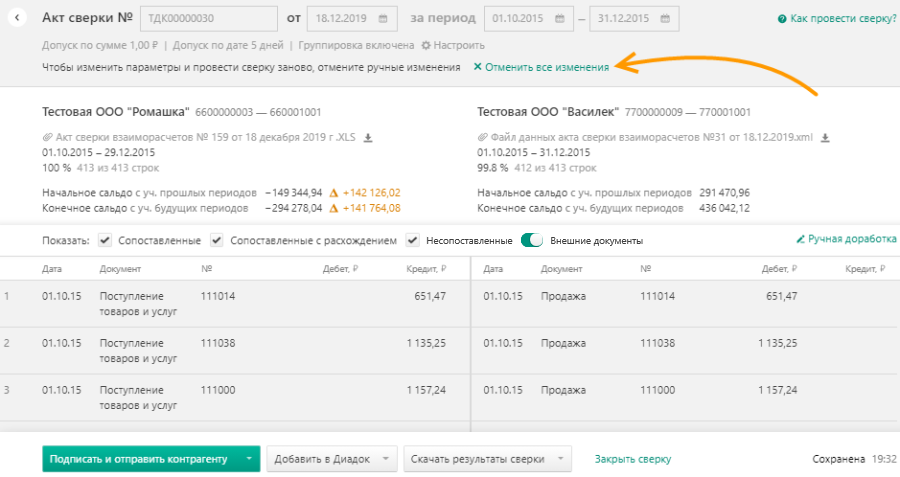Click pencil icon of Ручная доработка
Image resolution: width=900 pixels, height=477 pixels.
800,239
